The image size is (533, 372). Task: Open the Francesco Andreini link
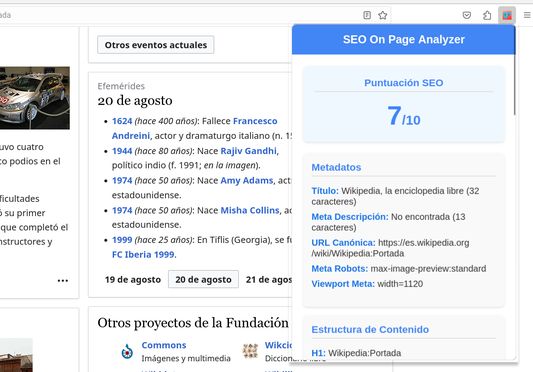click(194, 128)
